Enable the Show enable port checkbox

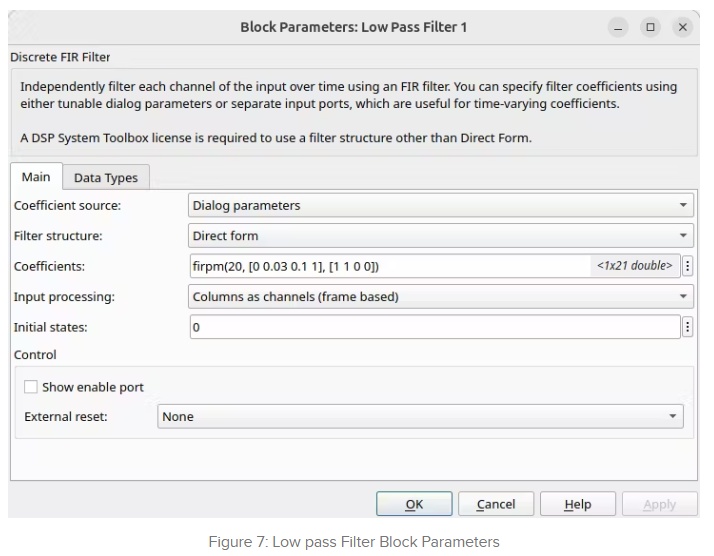pyautogui.click(x=31, y=387)
